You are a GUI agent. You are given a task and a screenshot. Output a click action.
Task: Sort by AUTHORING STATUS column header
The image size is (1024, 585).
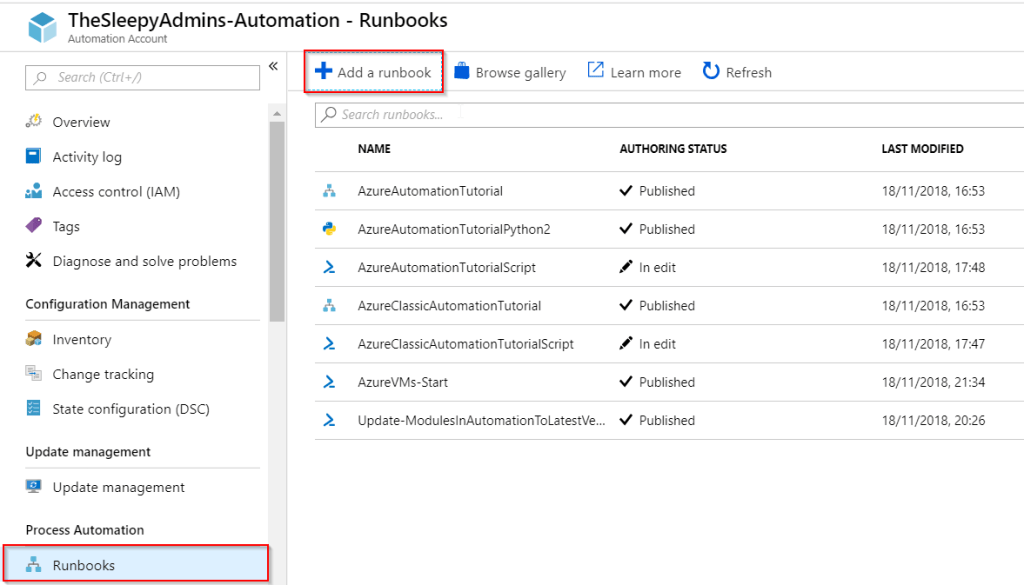point(673,149)
